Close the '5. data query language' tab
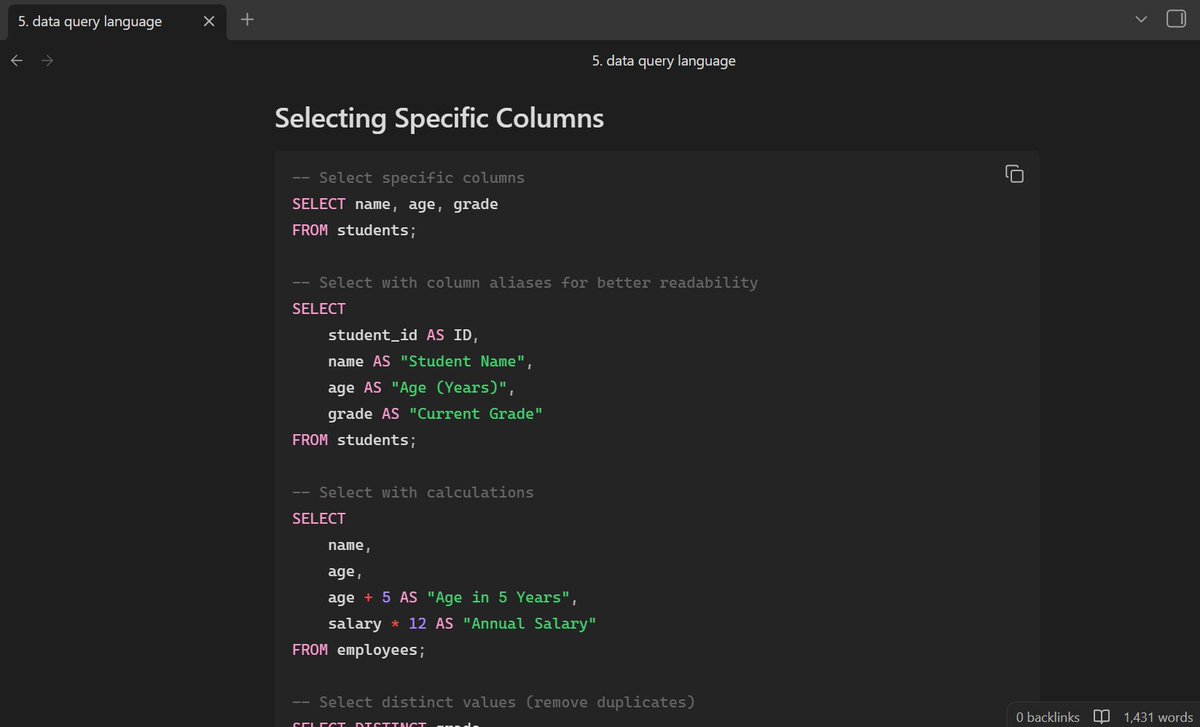 tap(209, 21)
